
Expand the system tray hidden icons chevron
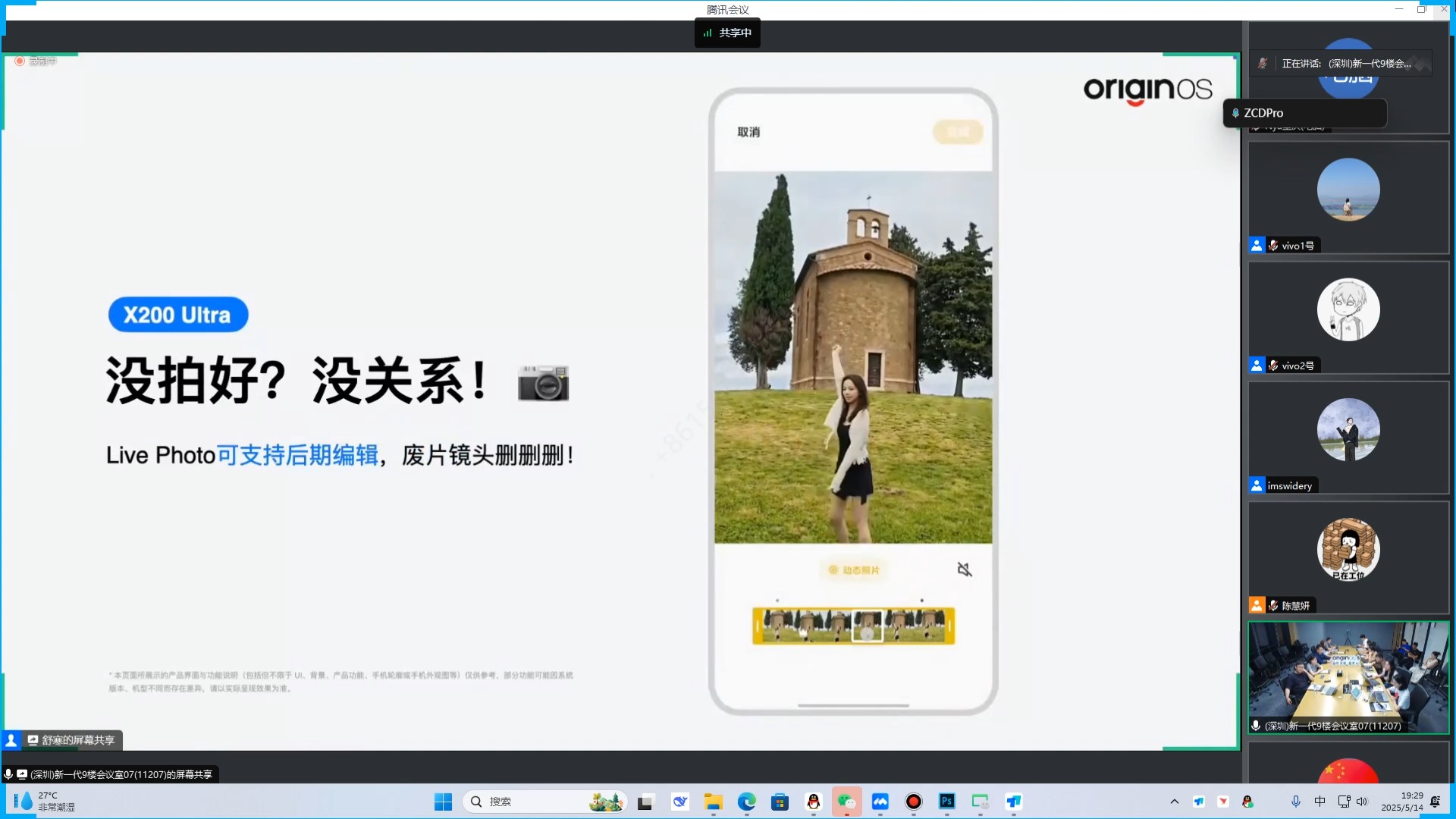point(1175,802)
